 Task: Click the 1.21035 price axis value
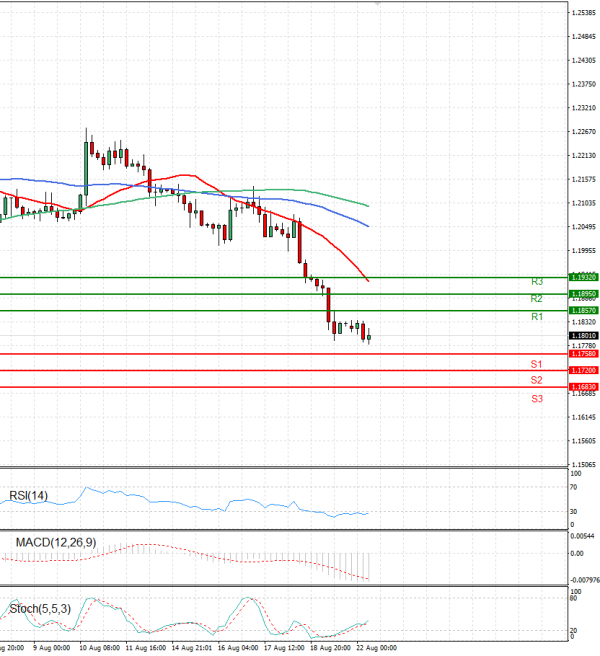point(584,203)
